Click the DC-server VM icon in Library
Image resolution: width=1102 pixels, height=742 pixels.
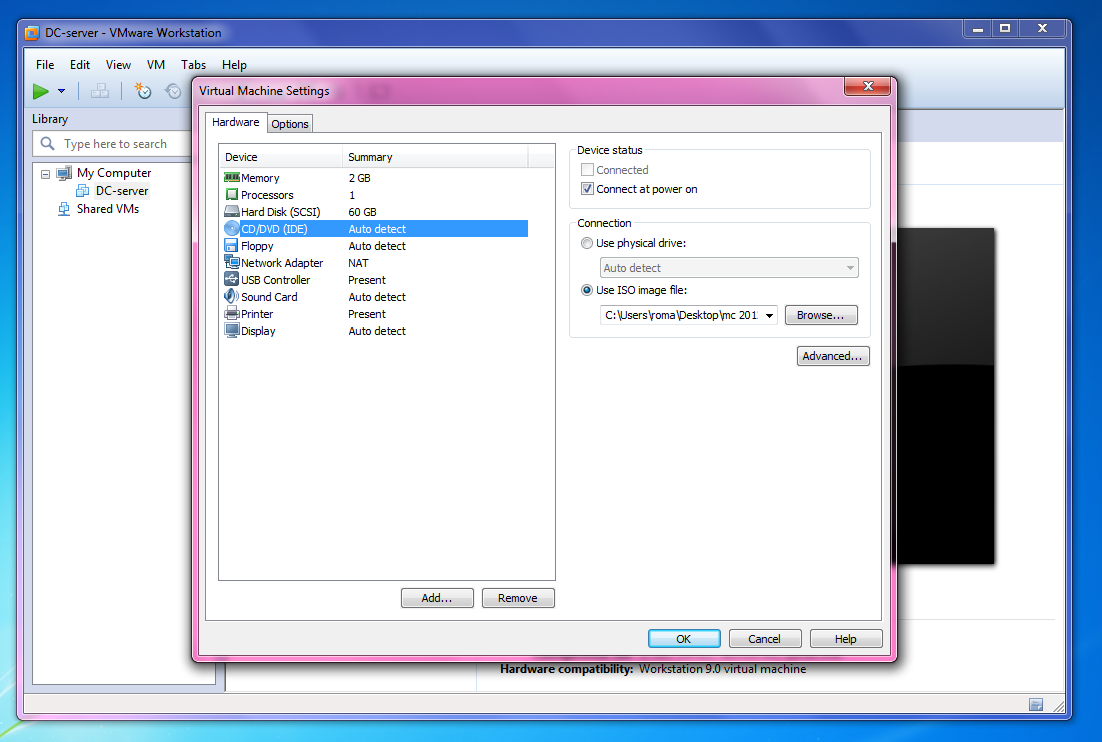click(83, 190)
